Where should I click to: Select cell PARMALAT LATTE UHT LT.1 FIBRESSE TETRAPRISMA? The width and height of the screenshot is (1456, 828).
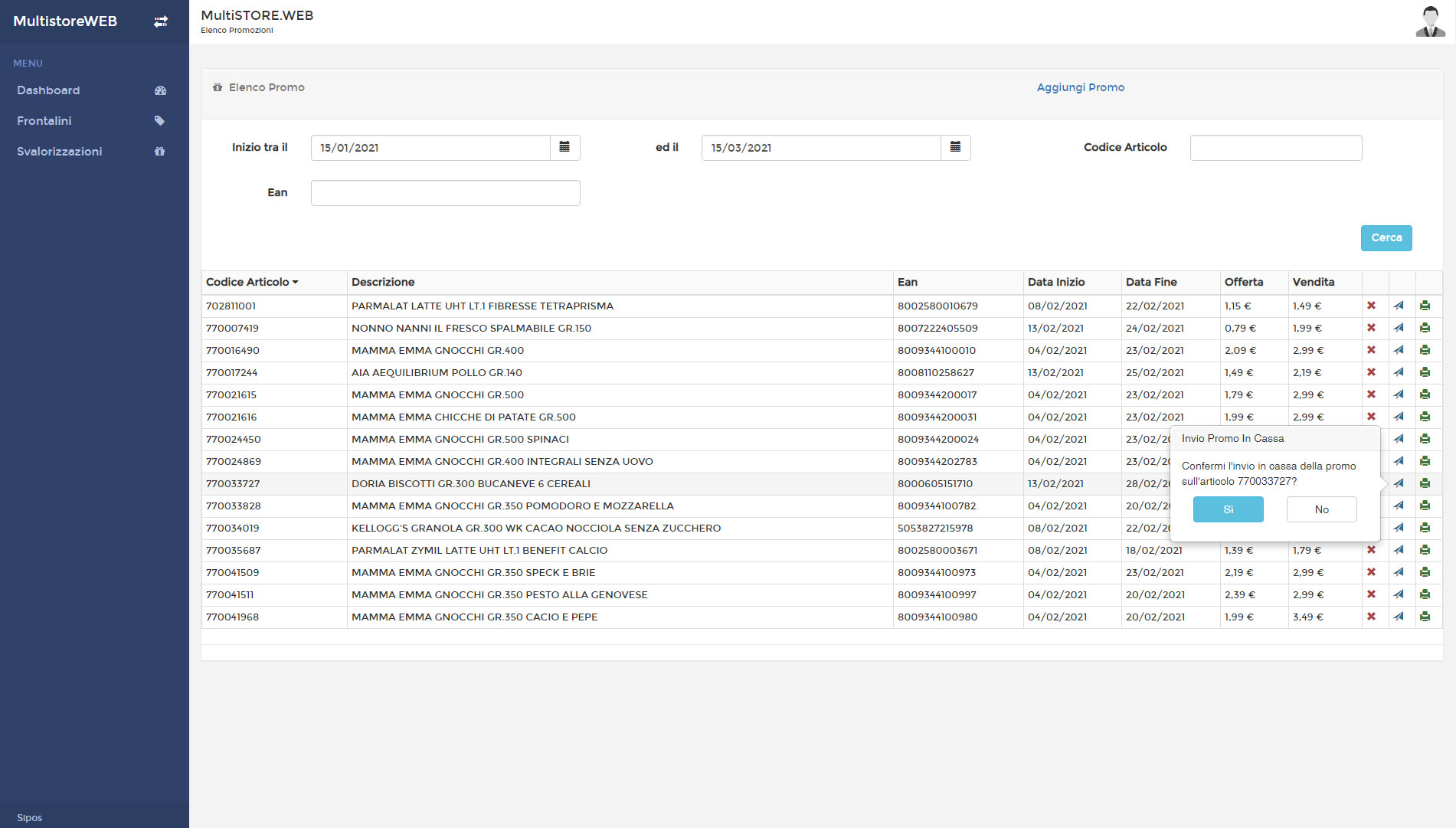(x=482, y=306)
